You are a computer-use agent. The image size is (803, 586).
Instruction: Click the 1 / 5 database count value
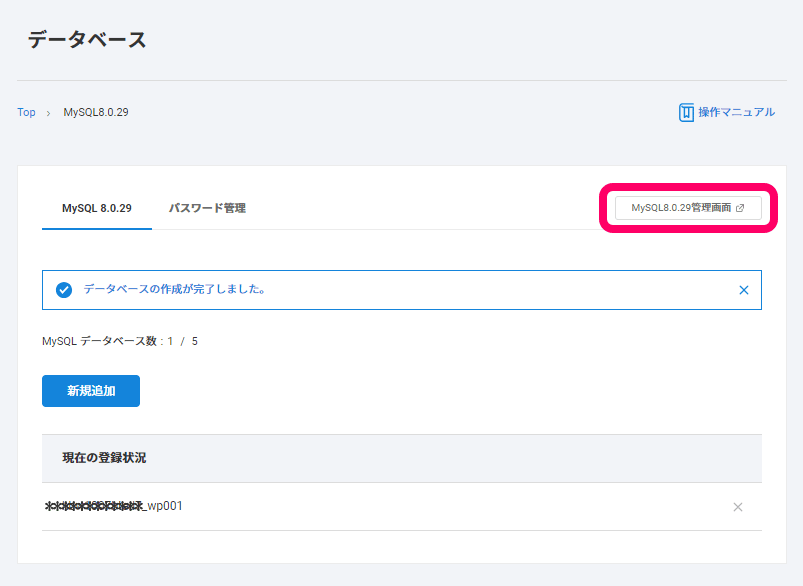(x=182, y=341)
